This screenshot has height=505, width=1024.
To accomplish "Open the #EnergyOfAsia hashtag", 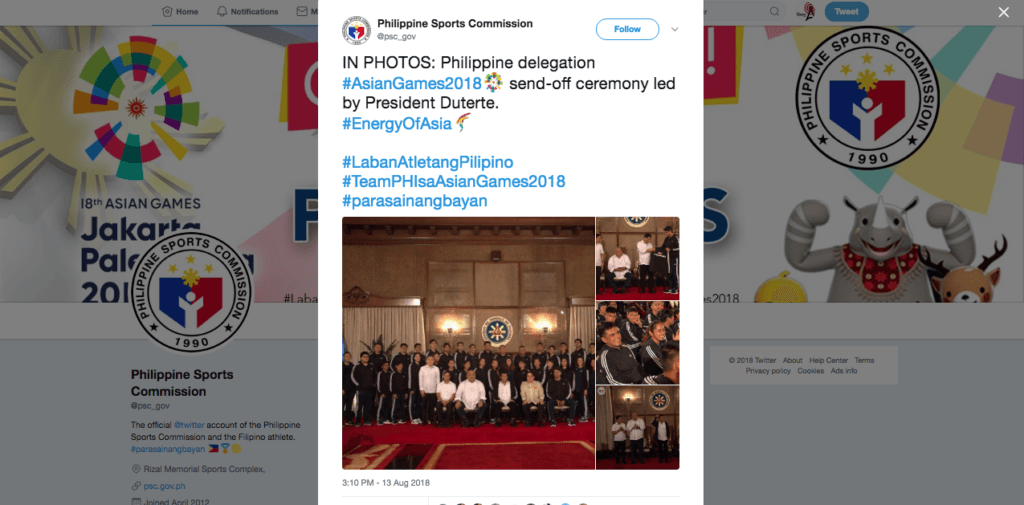I will click(397, 123).
